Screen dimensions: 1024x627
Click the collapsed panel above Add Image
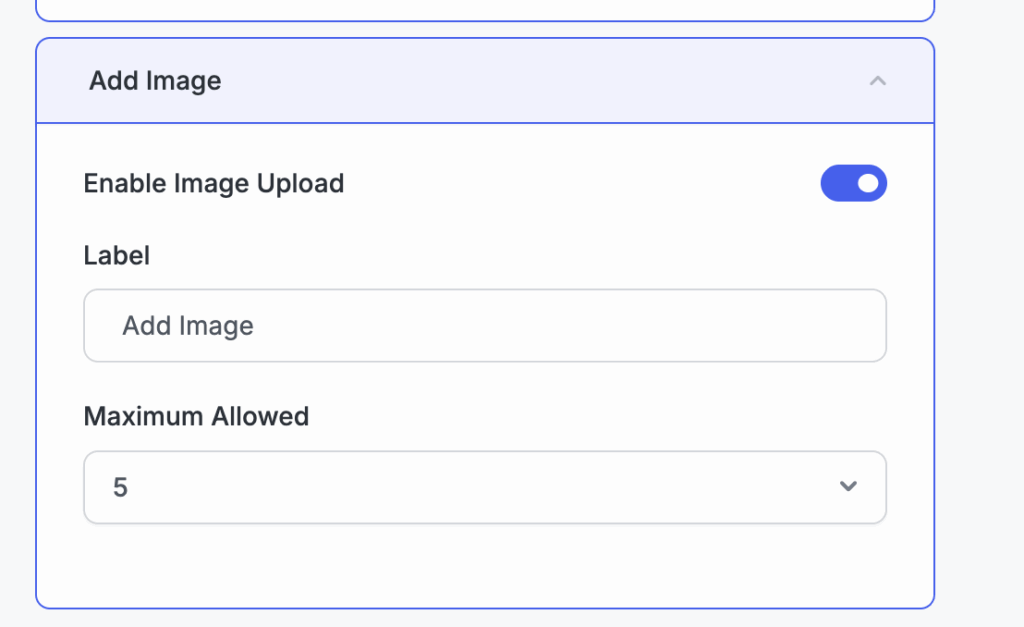tap(485, 10)
